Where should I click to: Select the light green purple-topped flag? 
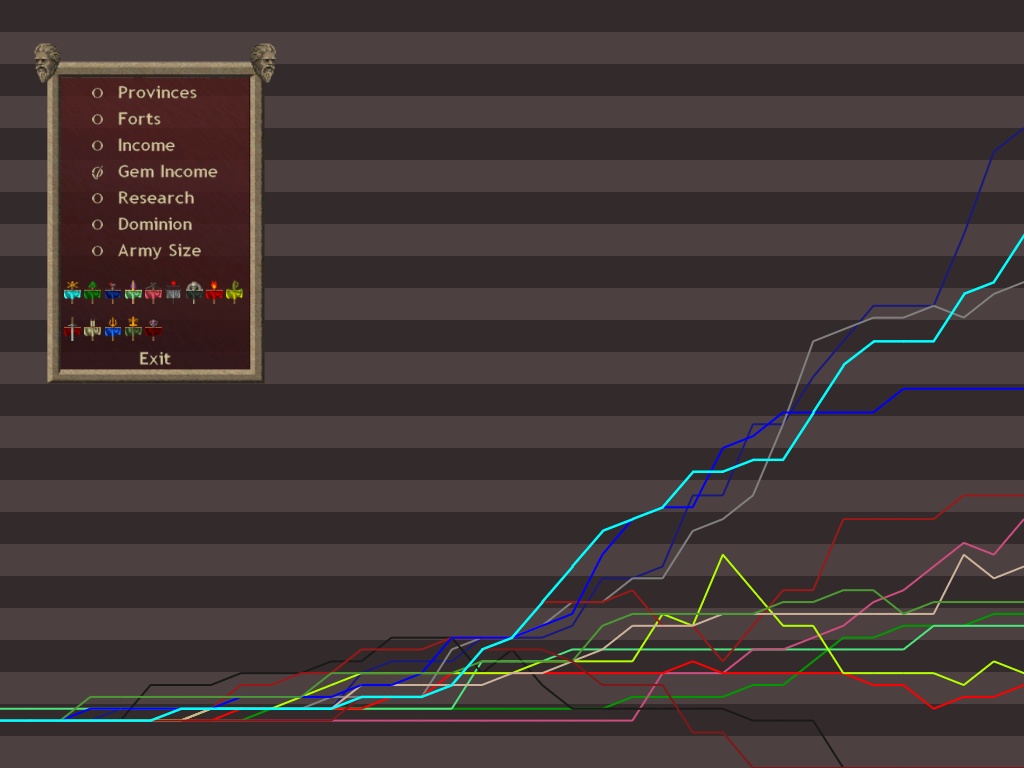pyautogui.click(x=133, y=292)
